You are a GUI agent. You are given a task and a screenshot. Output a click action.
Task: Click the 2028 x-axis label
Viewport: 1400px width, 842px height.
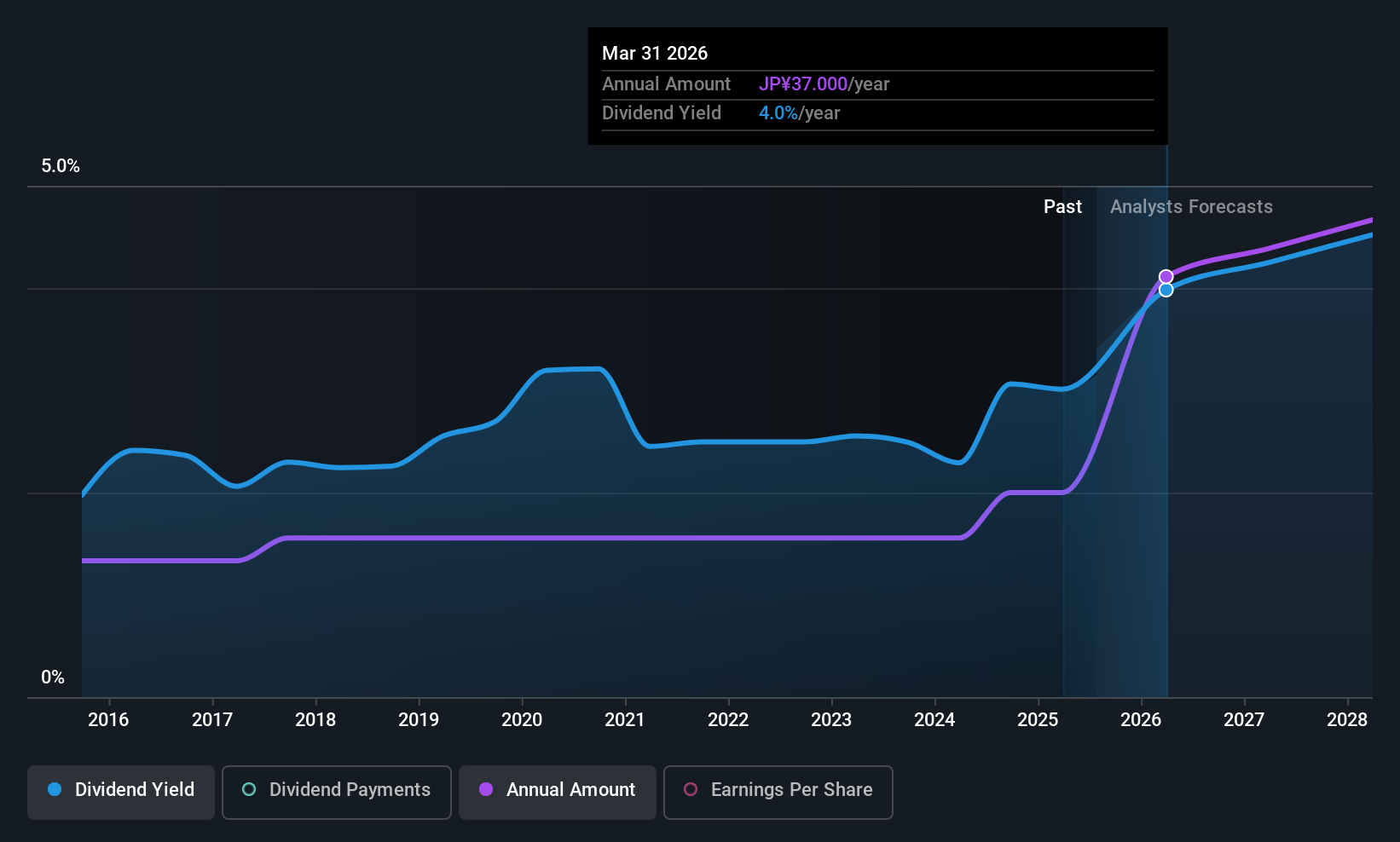1347,720
